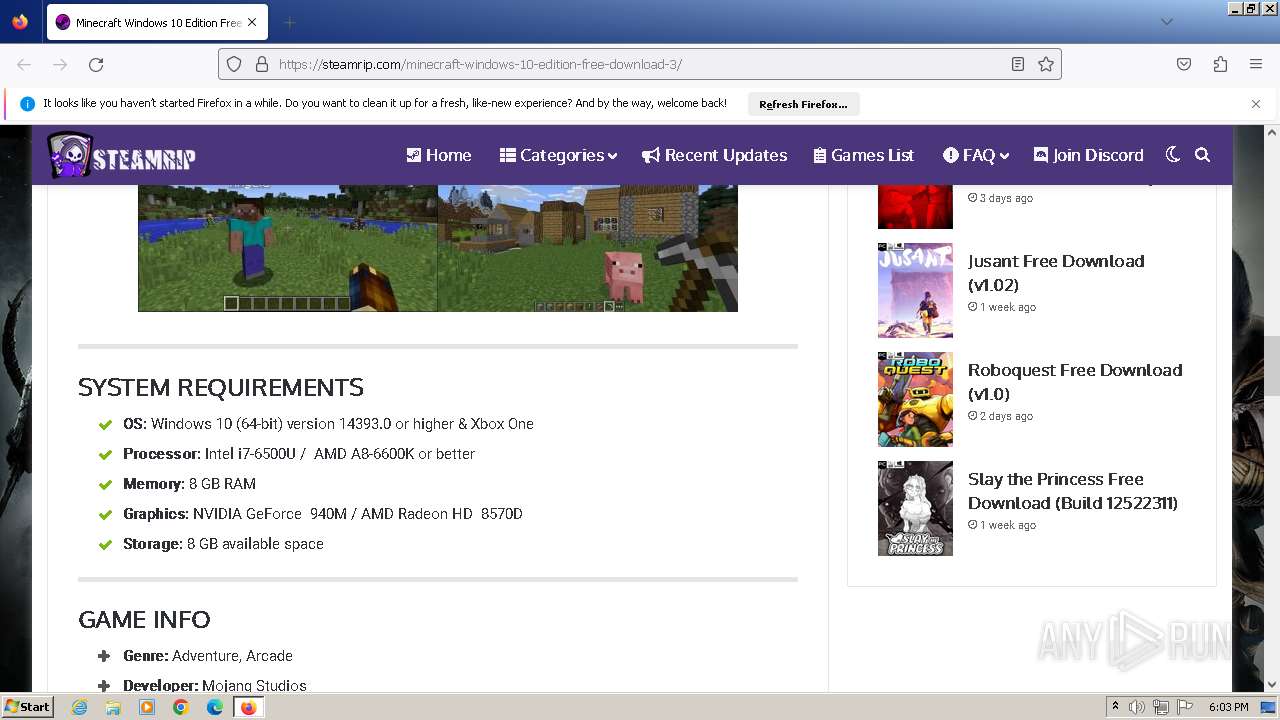Screen dimensions: 1280x720
Task: Click the Roboquest game thumbnail
Action: click(915, 399)
